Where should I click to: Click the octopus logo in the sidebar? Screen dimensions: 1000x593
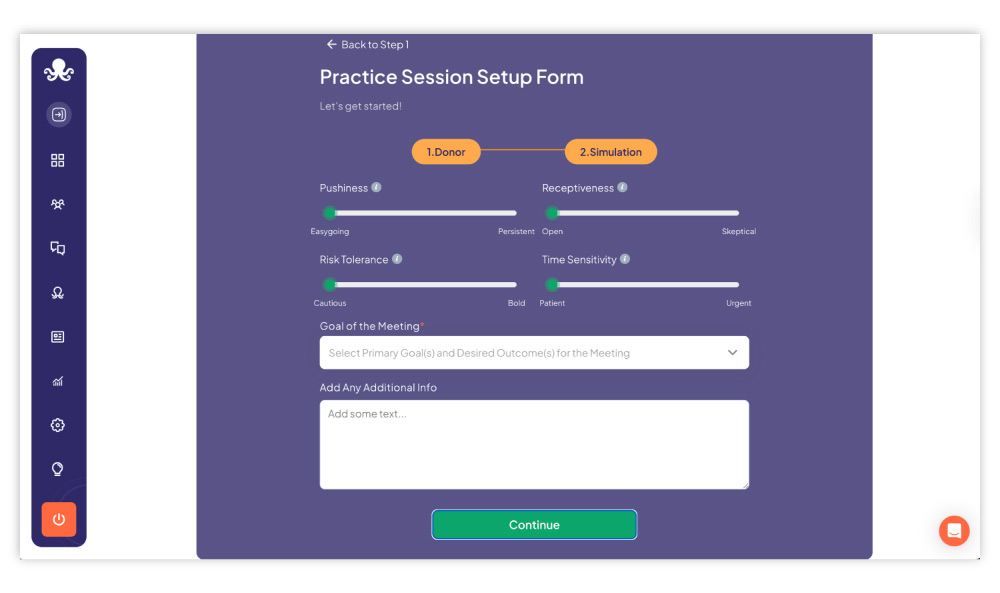[x=59, y=70]
